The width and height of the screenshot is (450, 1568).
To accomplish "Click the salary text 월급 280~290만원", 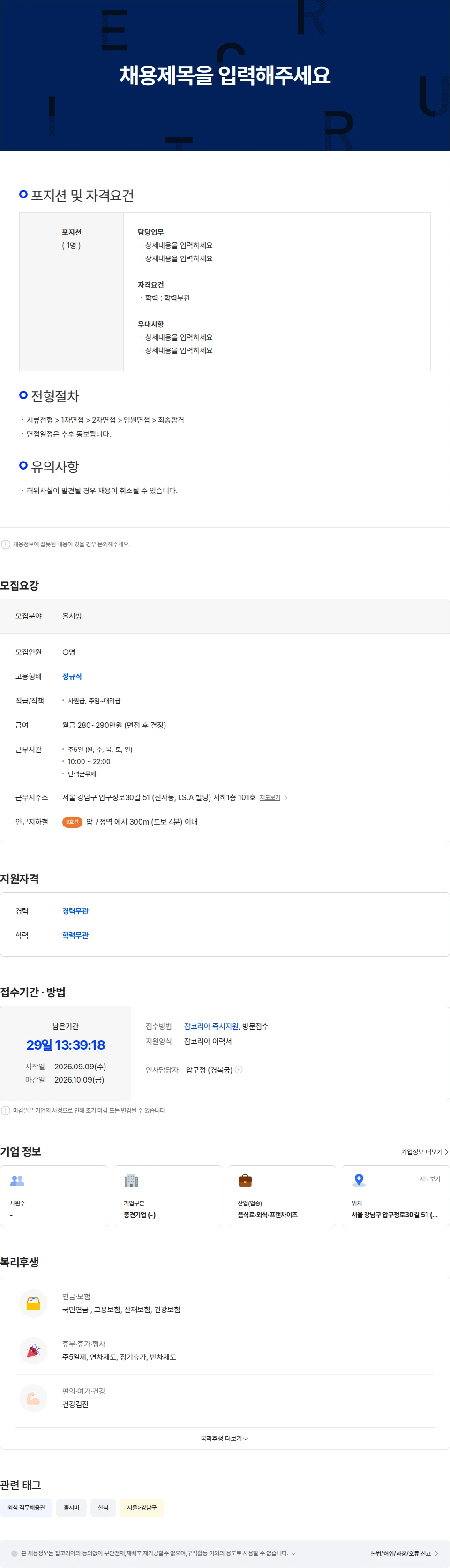I will click(x=114, y=725).
